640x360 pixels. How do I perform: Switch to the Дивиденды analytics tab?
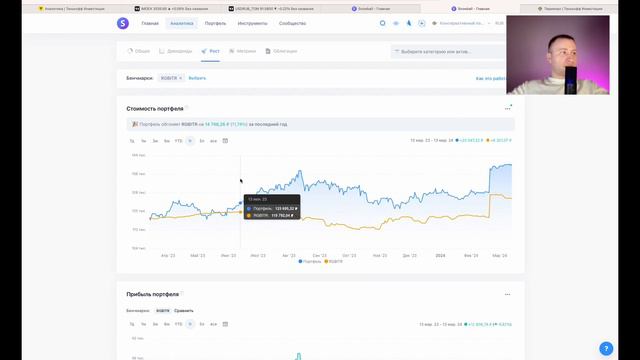coord(175,51)
